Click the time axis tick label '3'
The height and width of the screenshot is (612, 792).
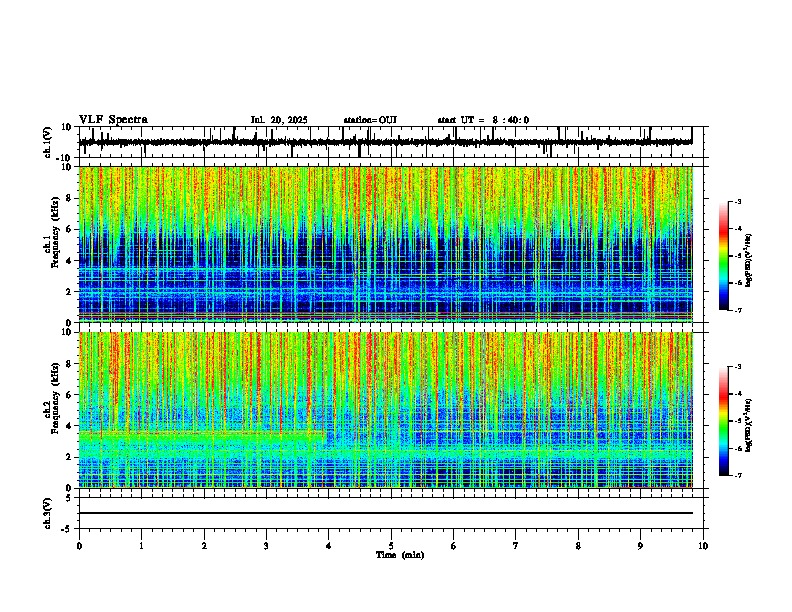coord(266,546)
